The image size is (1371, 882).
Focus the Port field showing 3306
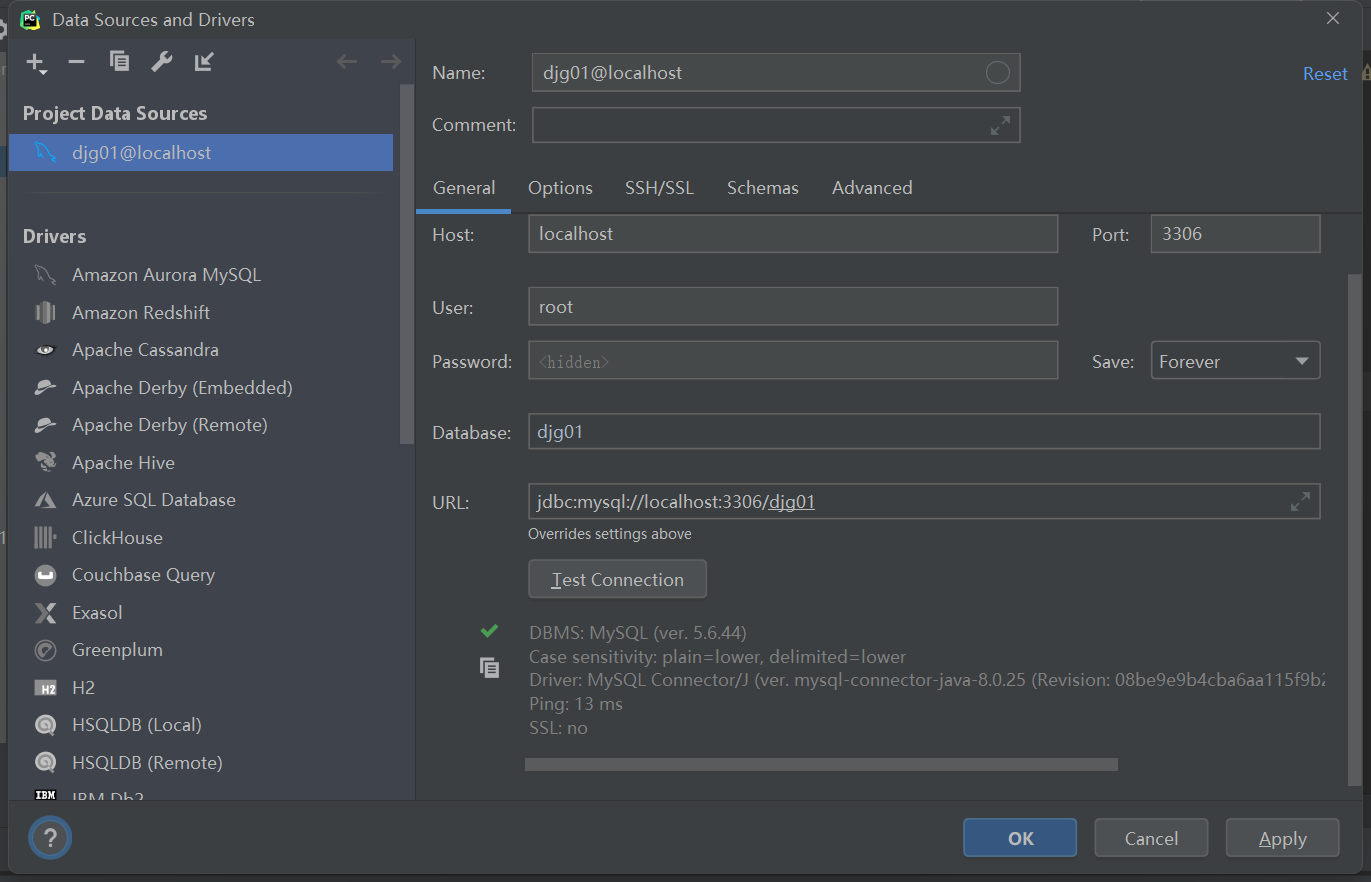[x=1235, y=234]
